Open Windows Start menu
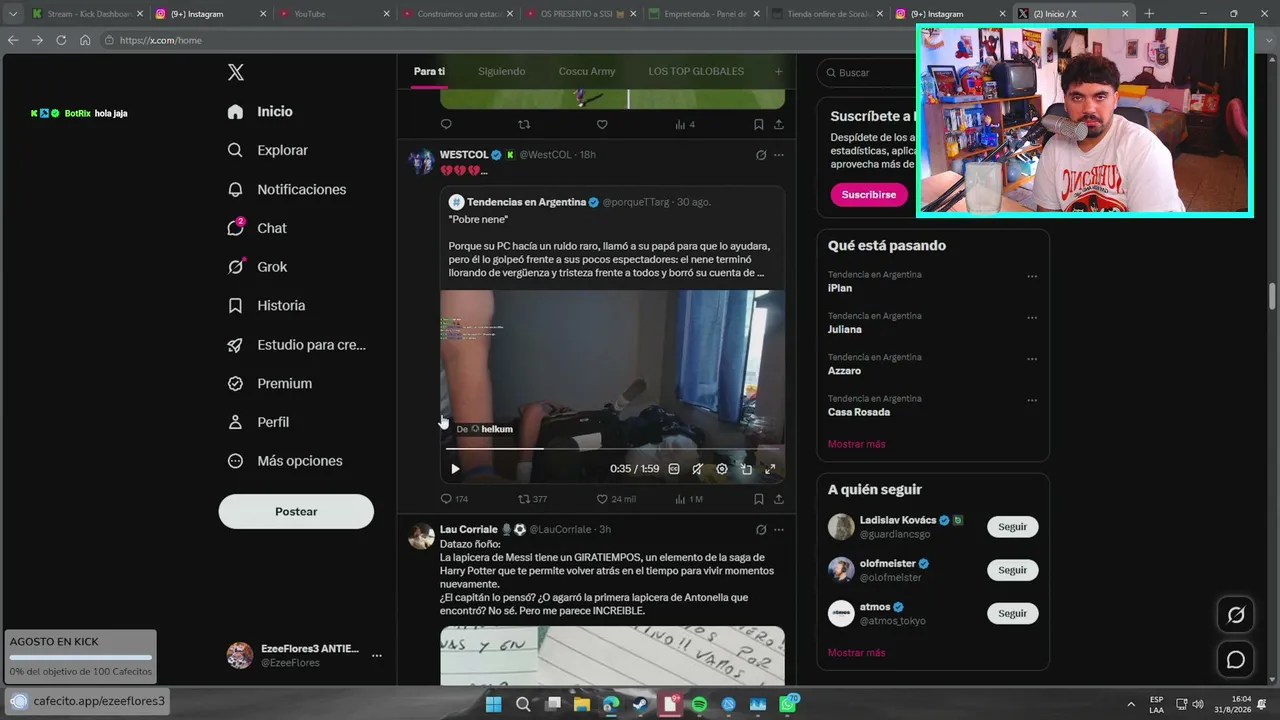 pos(493,705)
